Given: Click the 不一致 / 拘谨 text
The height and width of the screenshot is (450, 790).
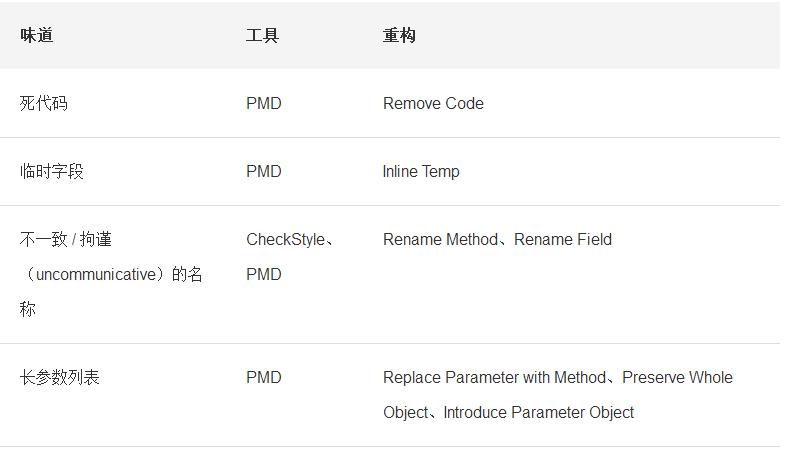Looking at the screenshot, I should click(x=73, y=240).
